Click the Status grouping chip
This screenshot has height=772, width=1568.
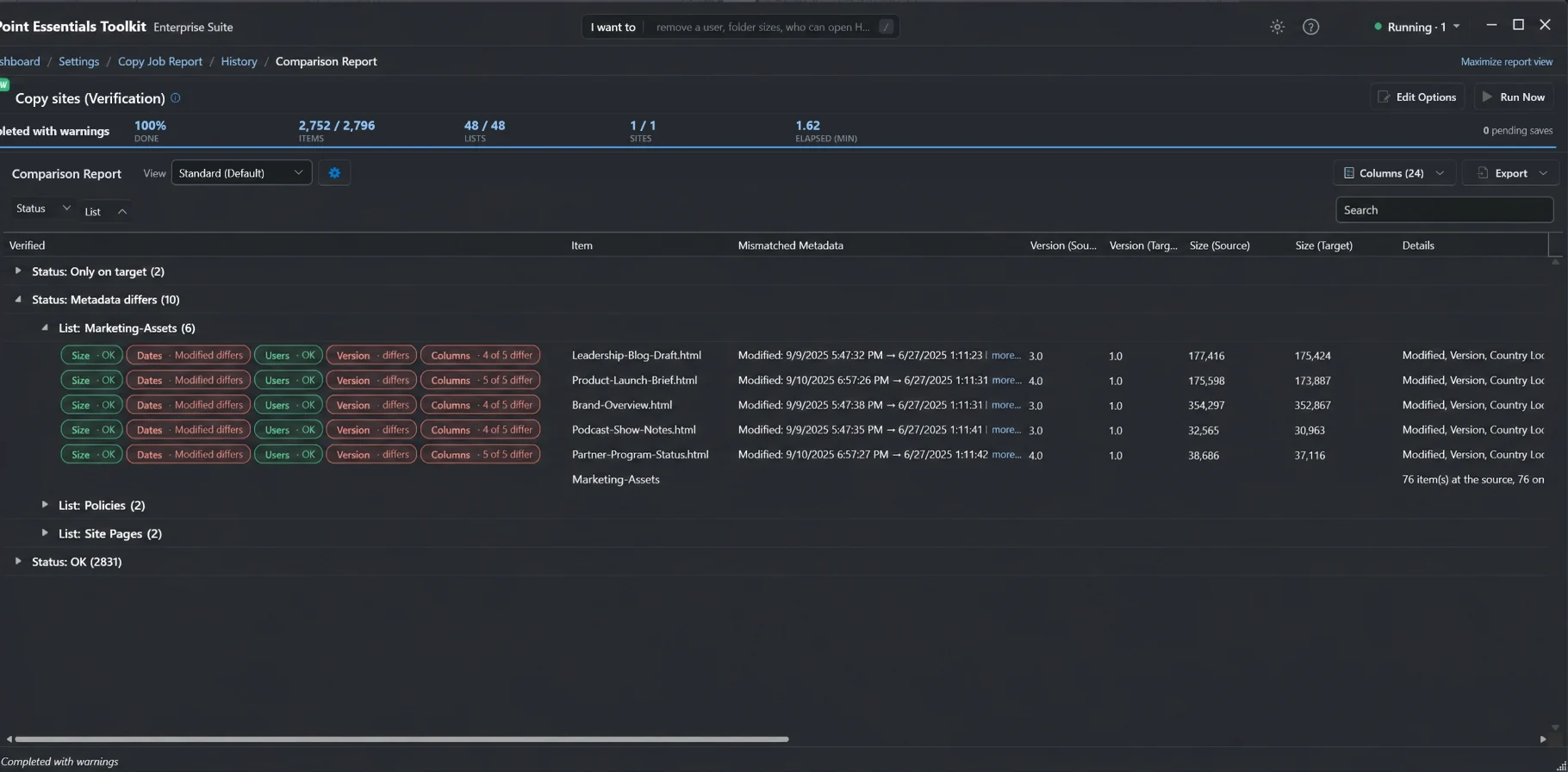(42, 209)
